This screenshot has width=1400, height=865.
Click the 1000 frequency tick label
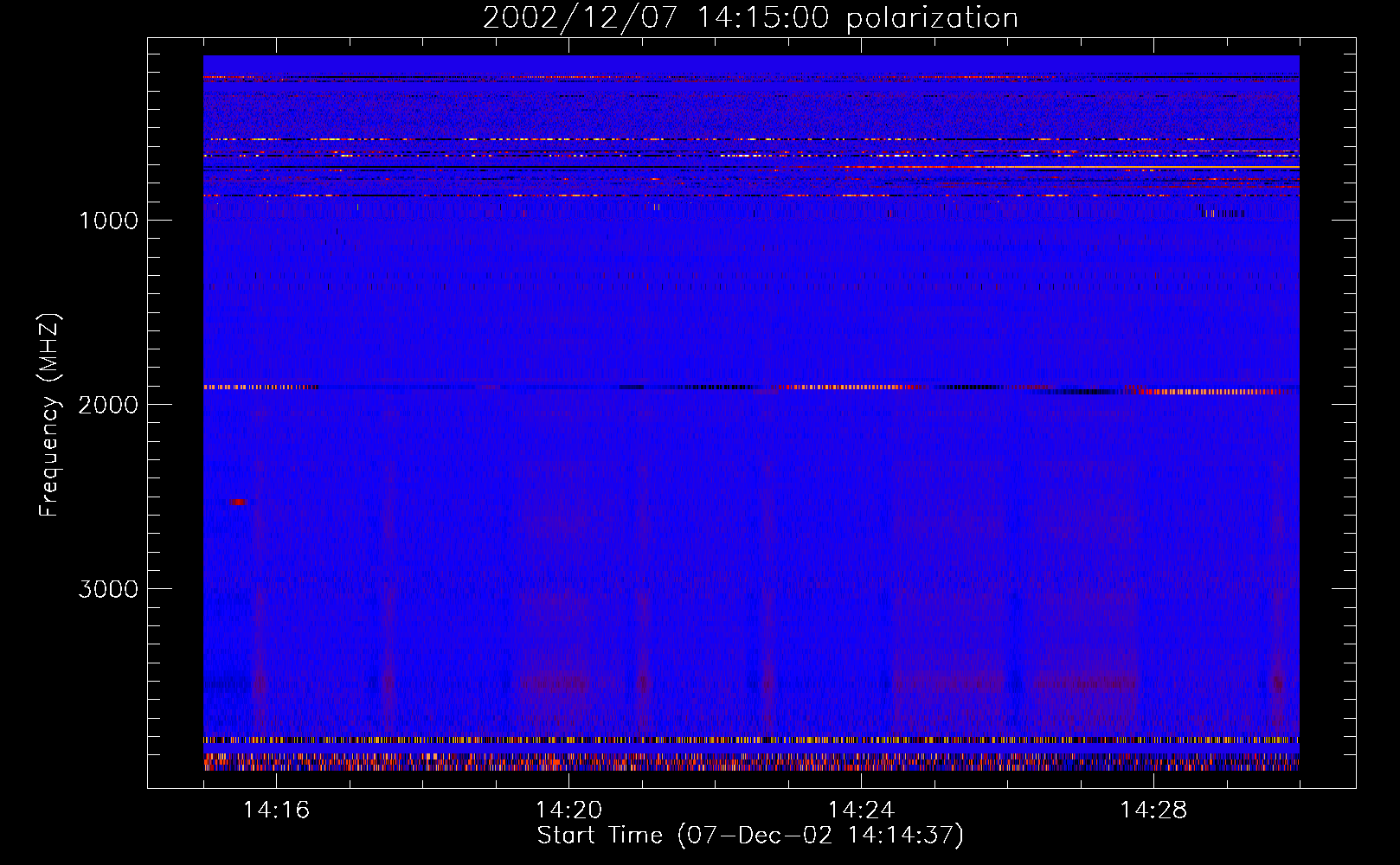[108, 221]
